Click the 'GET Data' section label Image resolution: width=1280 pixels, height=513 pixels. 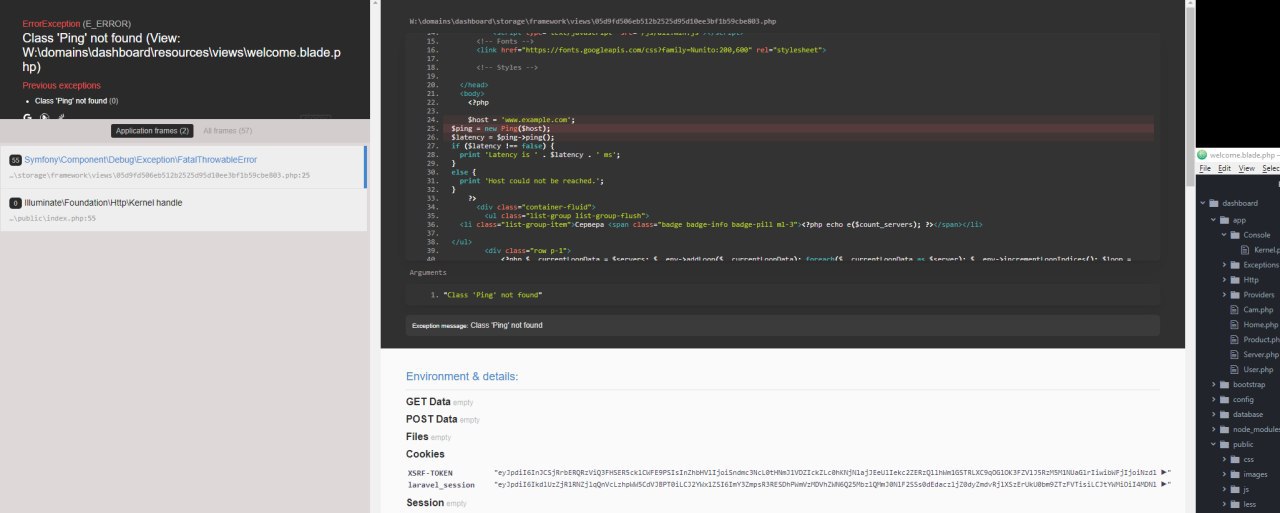click(x=428, y=401)
